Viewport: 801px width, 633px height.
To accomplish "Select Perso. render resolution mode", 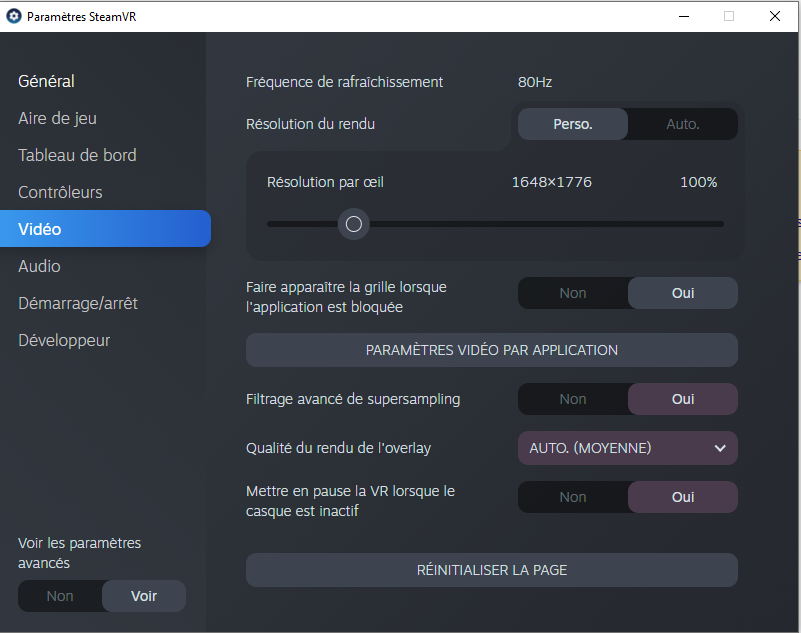I will (573, 124).
